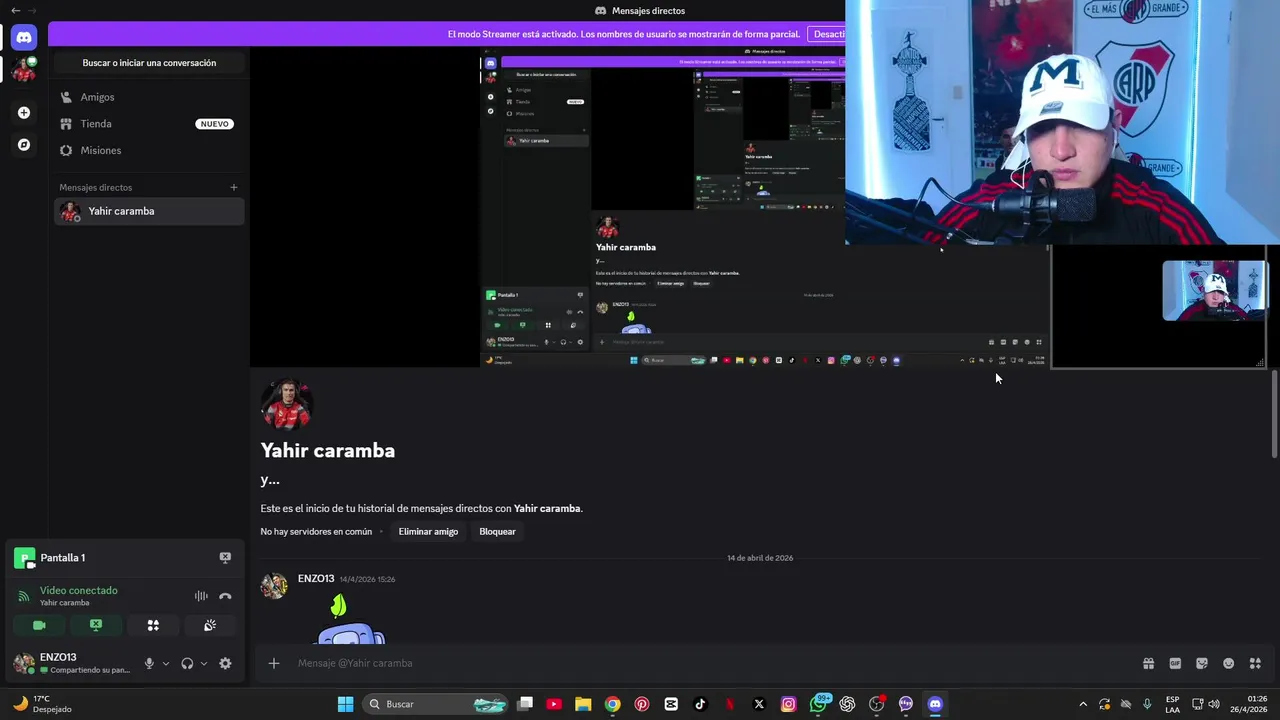Image resolution: width=1280 pixels, height=720 pixels.
Task: Toggle noise suppression waveform icon
Action: coord(201,596)
